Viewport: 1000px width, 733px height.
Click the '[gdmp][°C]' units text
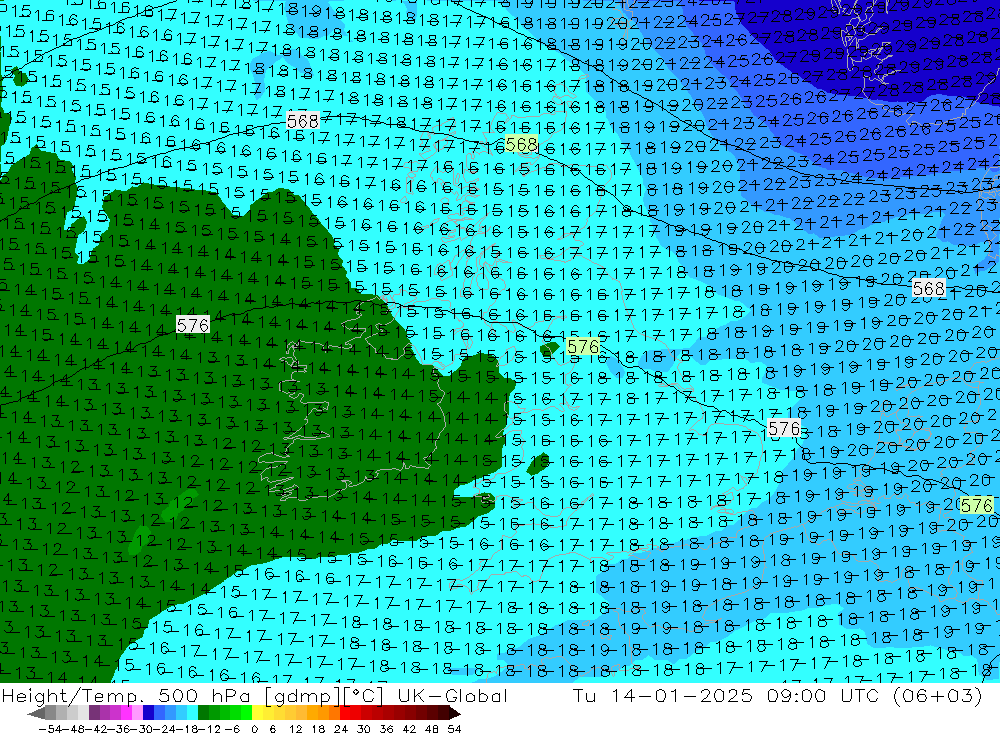pos(324,697)
